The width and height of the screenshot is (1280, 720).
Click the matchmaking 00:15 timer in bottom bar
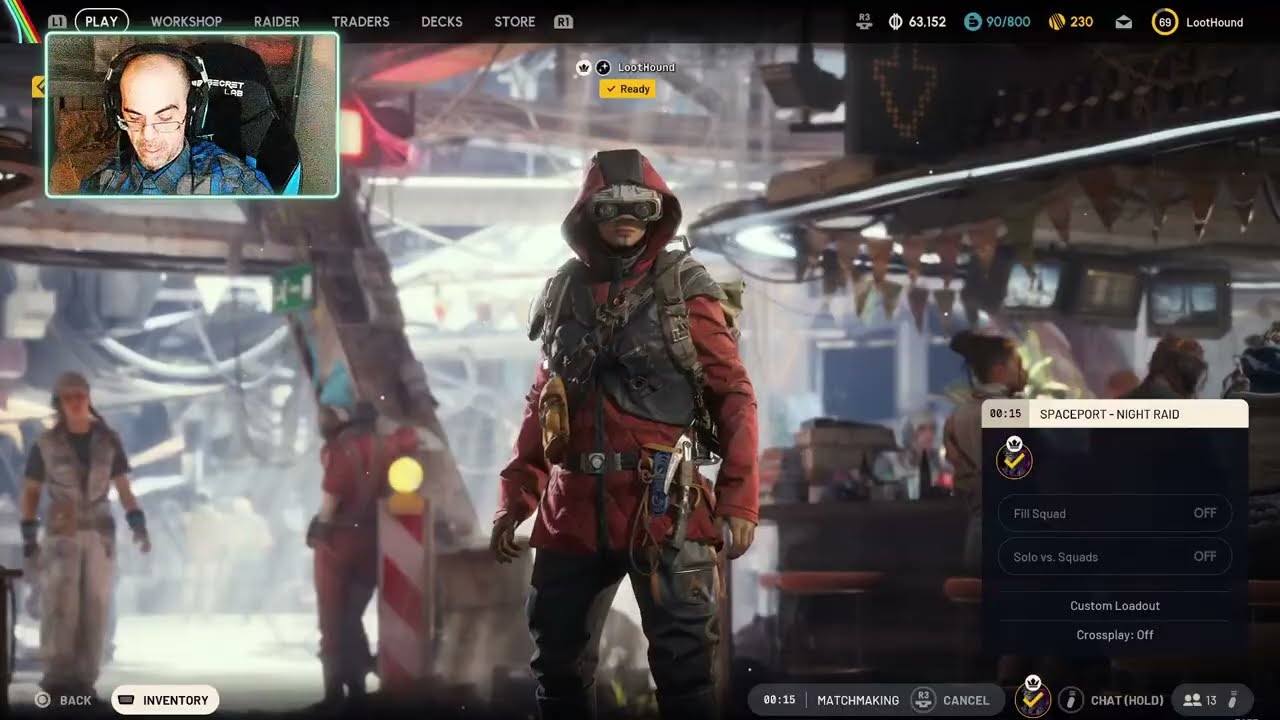(779, 700)
